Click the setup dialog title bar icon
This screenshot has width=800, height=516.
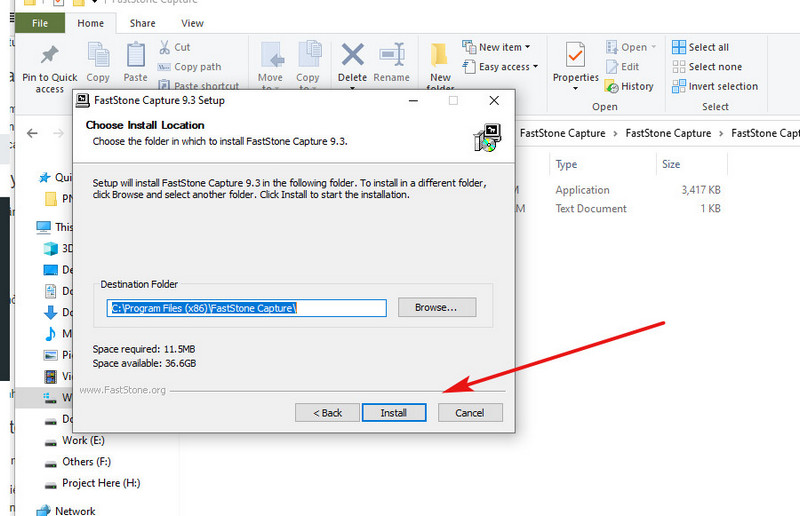tap(83, 100)
